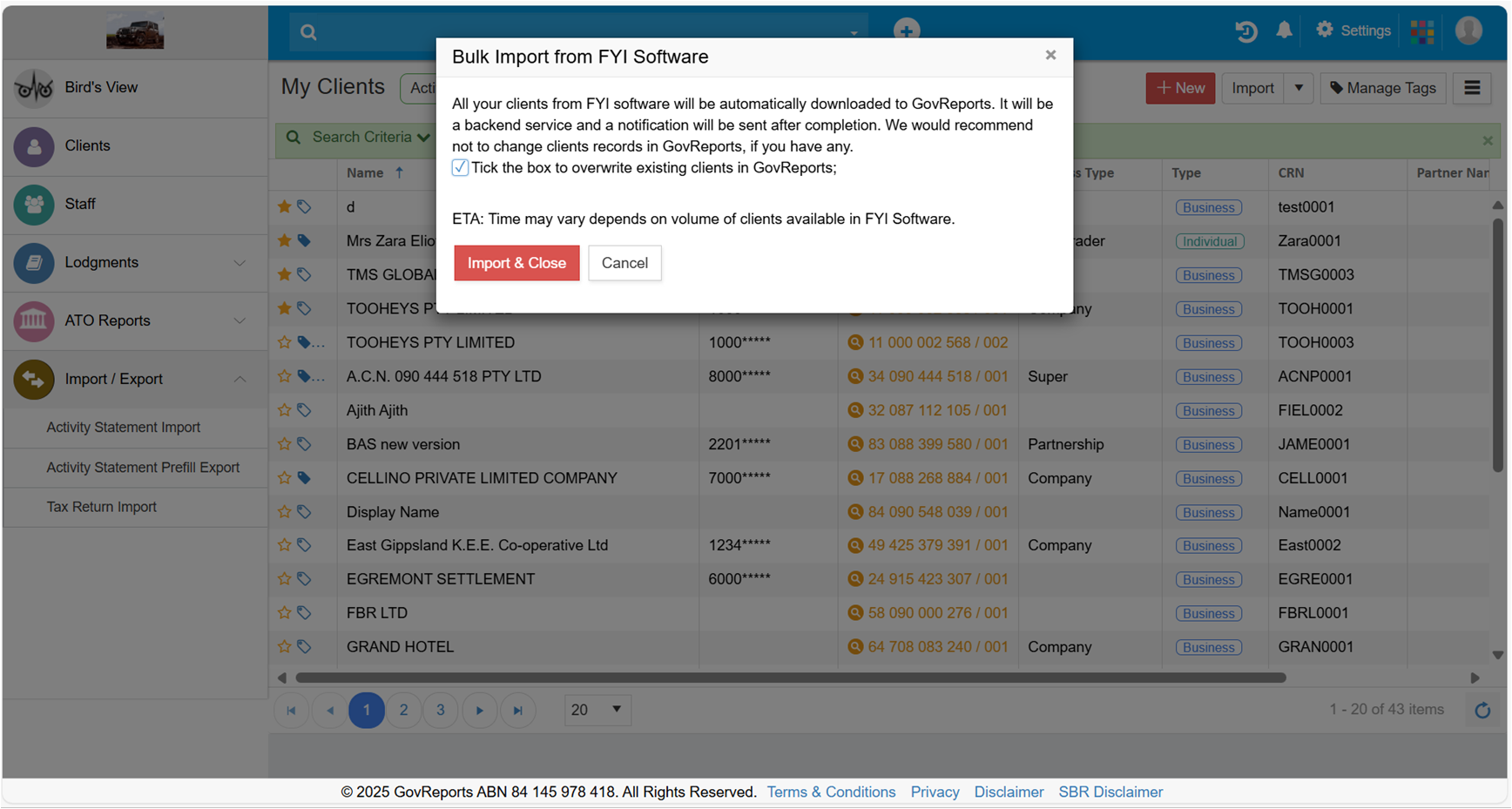This screenshot has width=1512, height=809.
Task: Open the Staff sidebar section
Action: pyautogui.click(x=135, y=204)
